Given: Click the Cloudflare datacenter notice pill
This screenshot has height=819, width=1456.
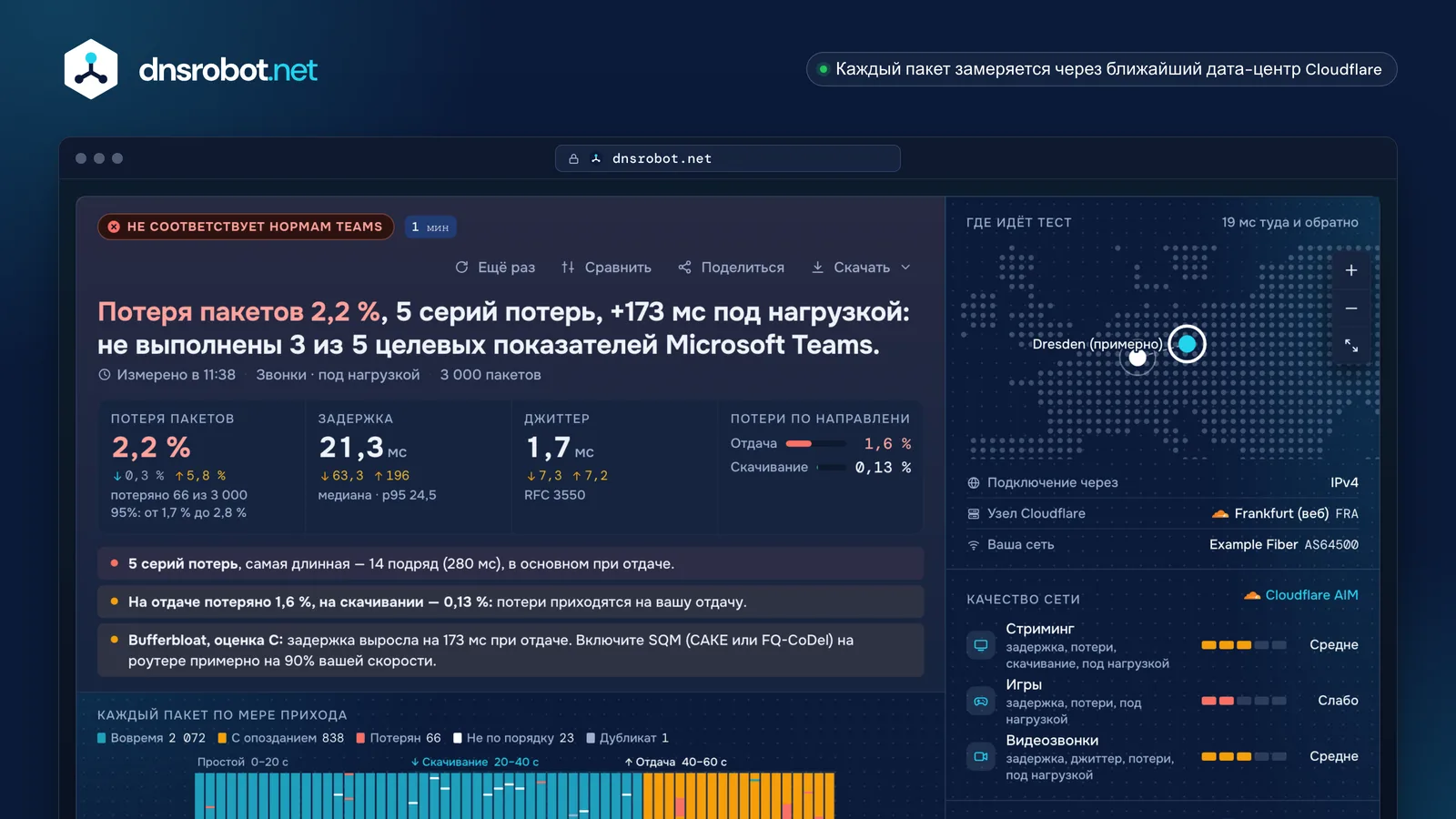Looking at the screenshot, I should tap(1101, 69).
